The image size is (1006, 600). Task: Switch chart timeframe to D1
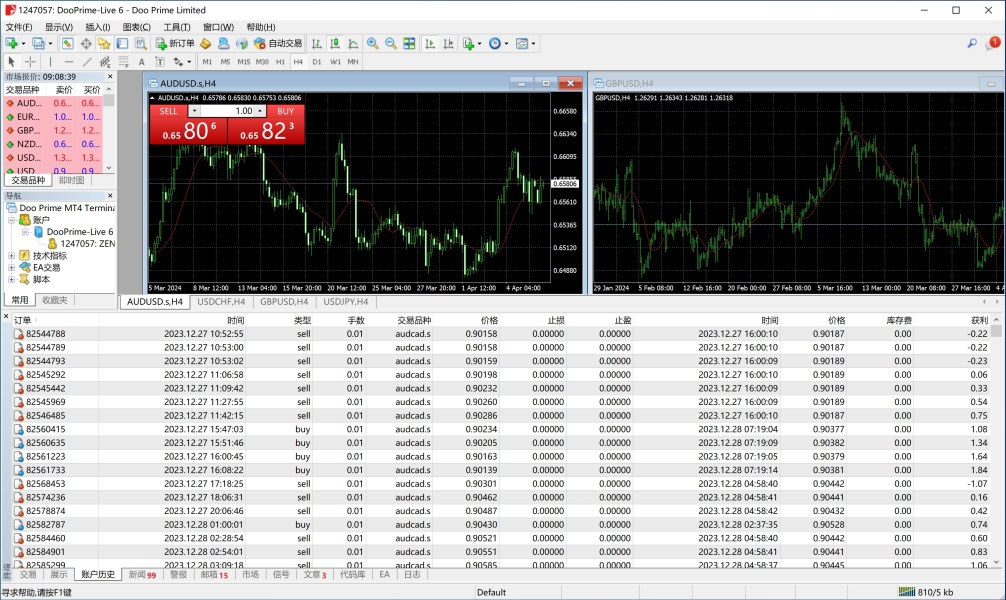point(317,62)
